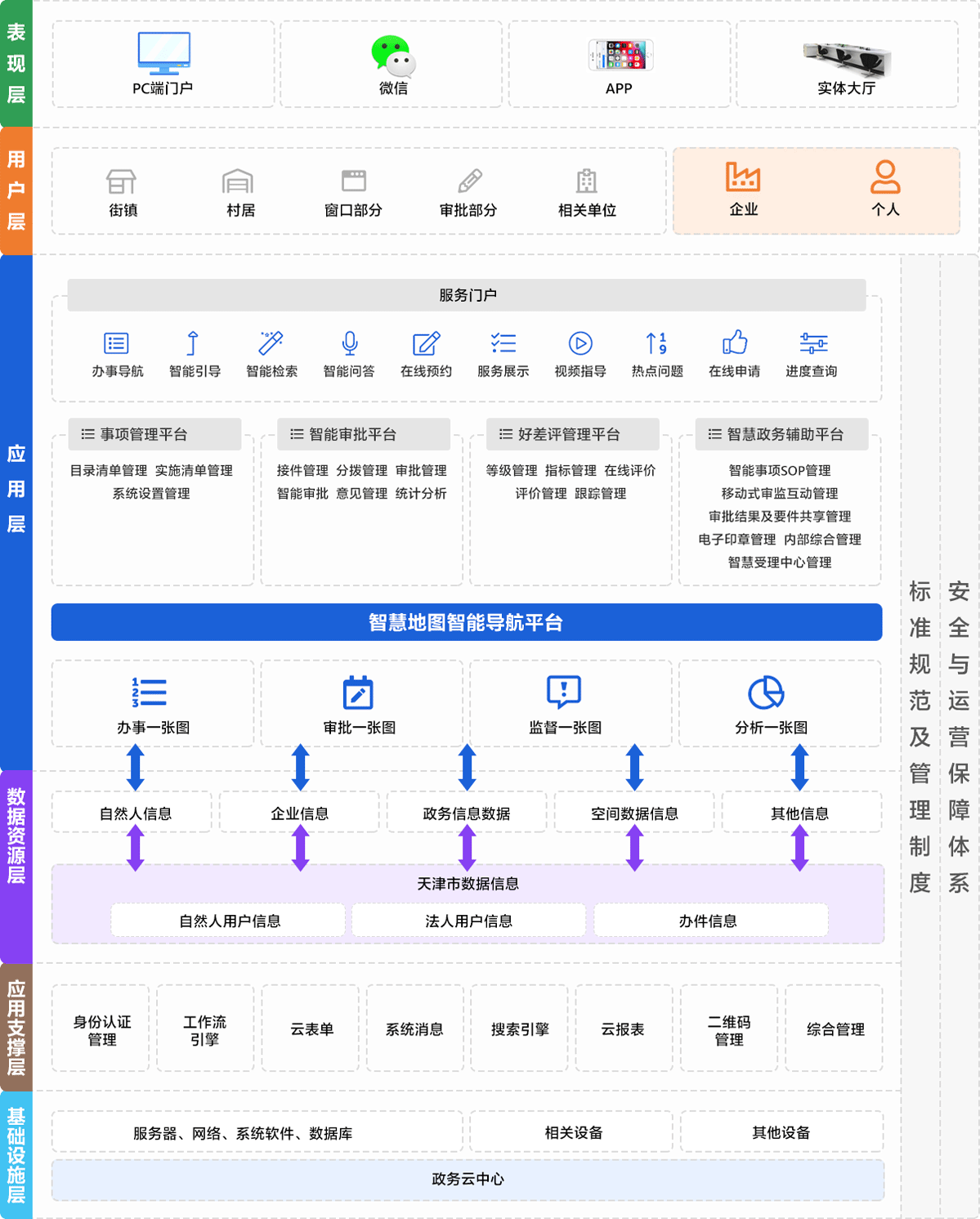
Task: Select the 法人用户信息 box
Action: [468, 921]
